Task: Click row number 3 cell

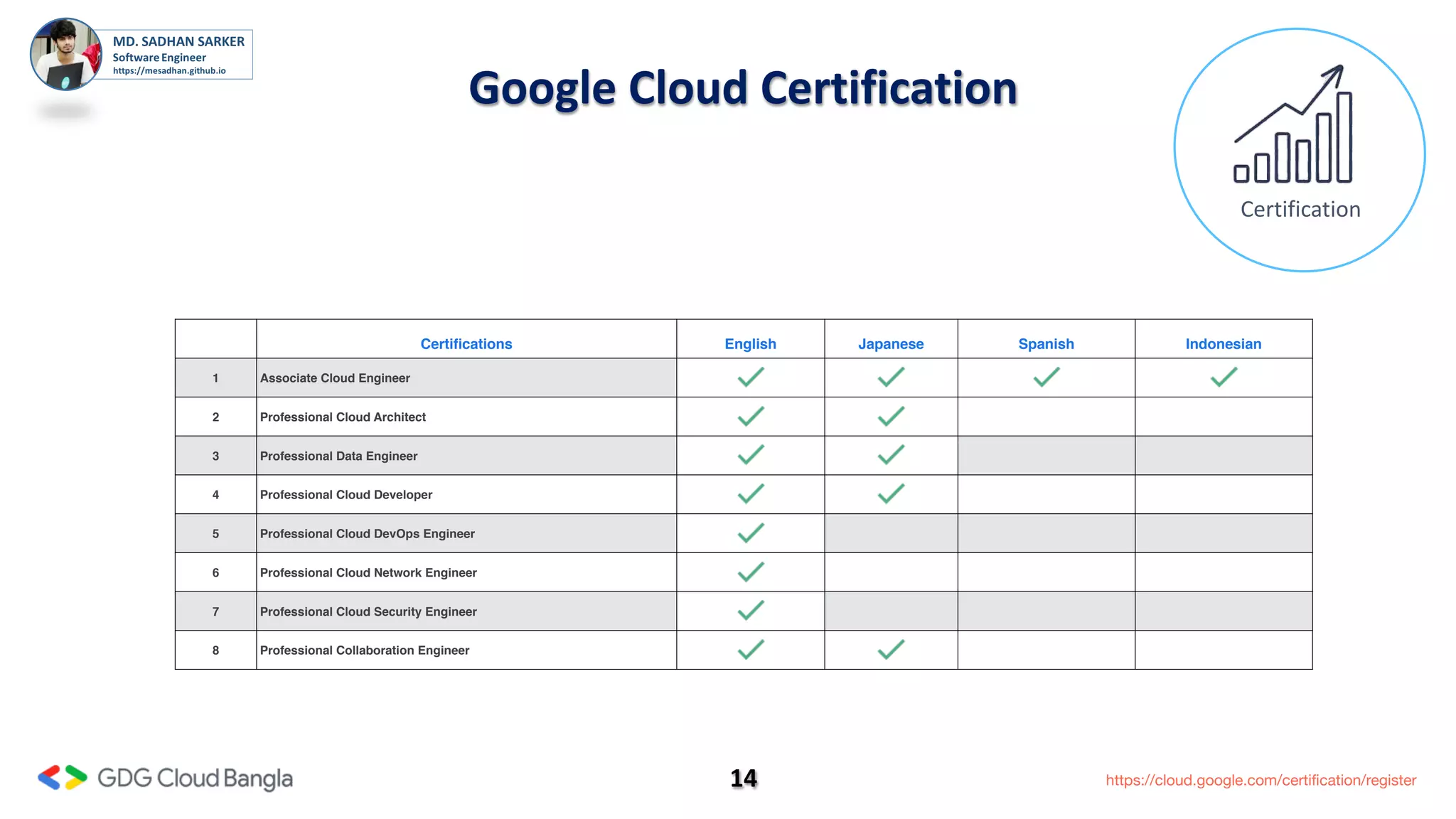Action: [x=215, y=456]
